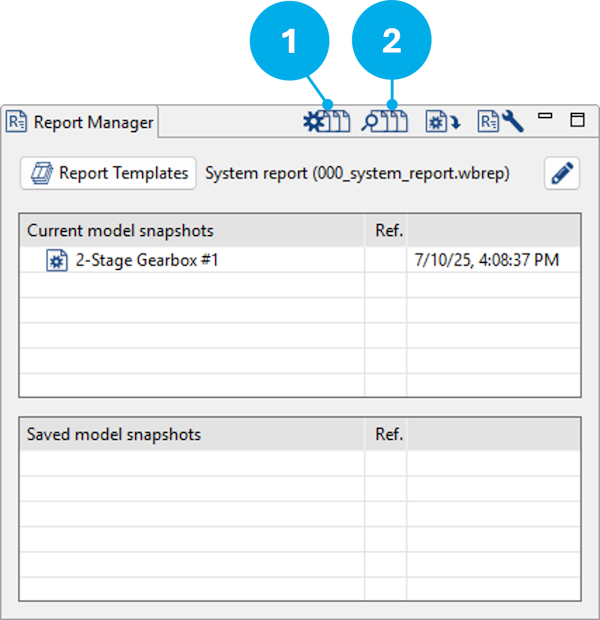This screenshot has width=600, height=620.
Task: Minimize the Report Manager panel
Action: 545,119
